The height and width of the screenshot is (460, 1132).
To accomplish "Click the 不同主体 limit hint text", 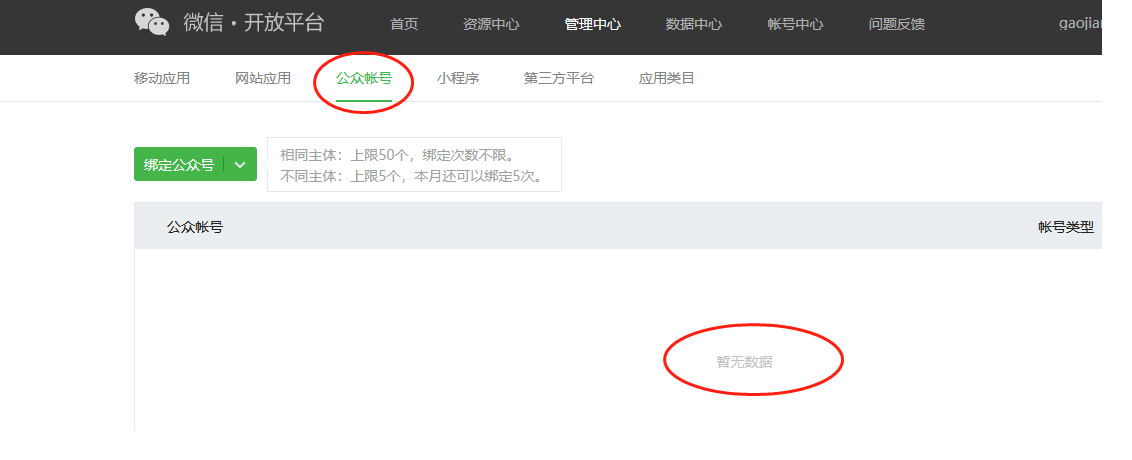I will click(412, 175).
